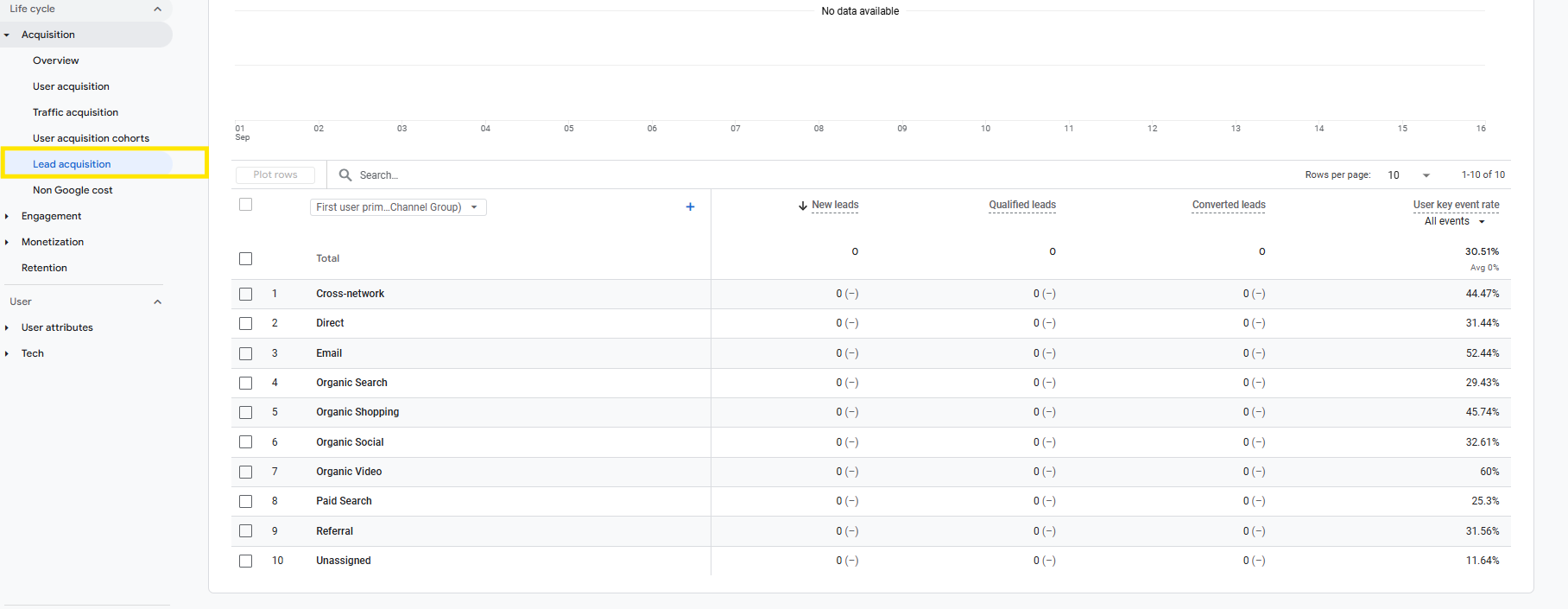Click the Organic Search channel name

click(351, 383)
